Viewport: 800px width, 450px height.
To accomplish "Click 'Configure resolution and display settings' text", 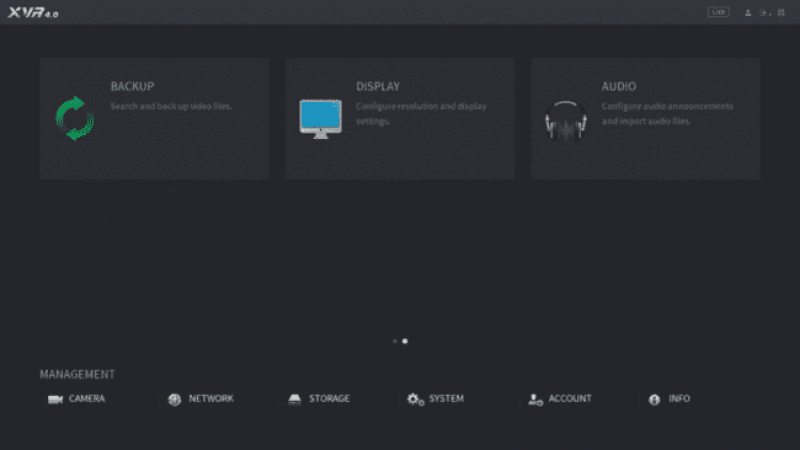I will tap(421, 114).
